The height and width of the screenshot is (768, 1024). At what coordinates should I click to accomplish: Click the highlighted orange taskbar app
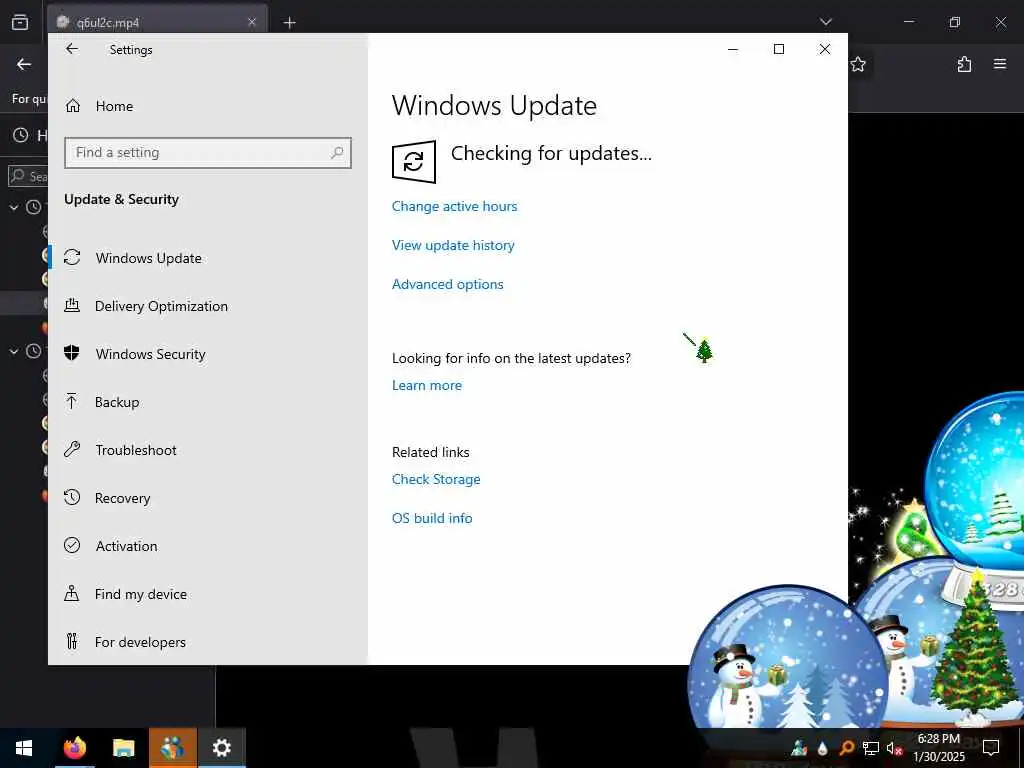[172, 748]
